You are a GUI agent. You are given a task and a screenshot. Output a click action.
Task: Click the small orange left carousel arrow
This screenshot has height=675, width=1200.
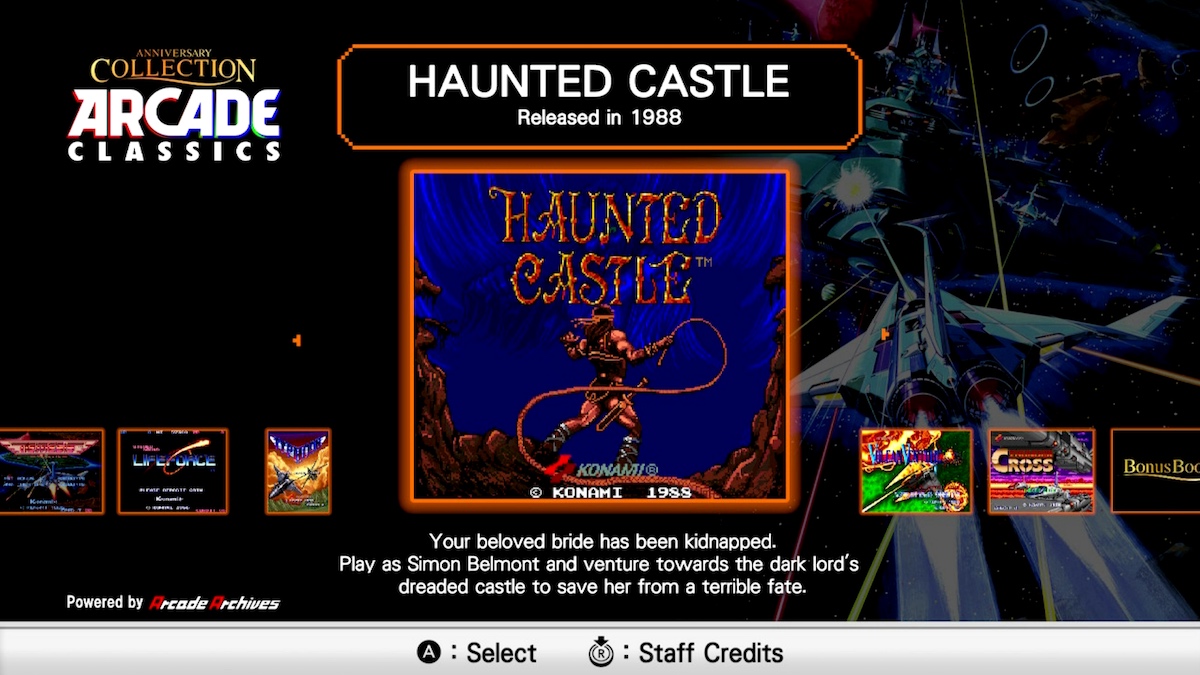coord(297,341)
